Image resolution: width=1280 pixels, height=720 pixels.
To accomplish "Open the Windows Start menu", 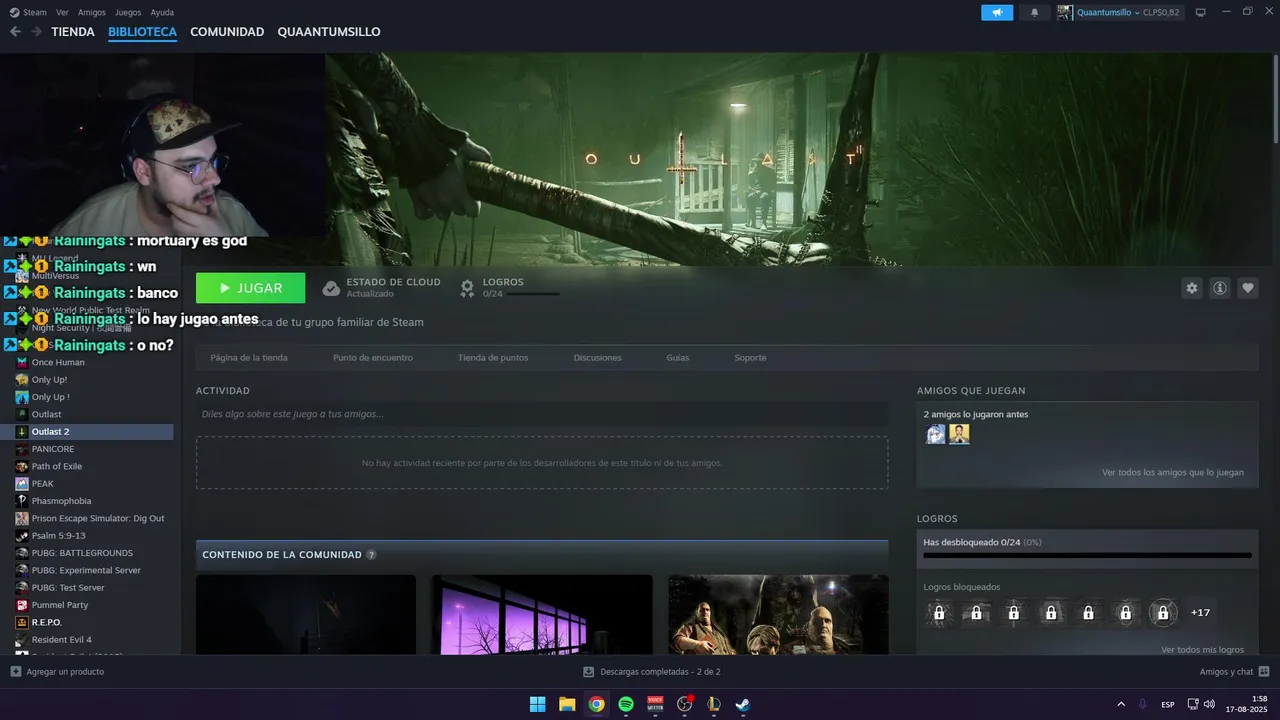I will tap(537, 704).
